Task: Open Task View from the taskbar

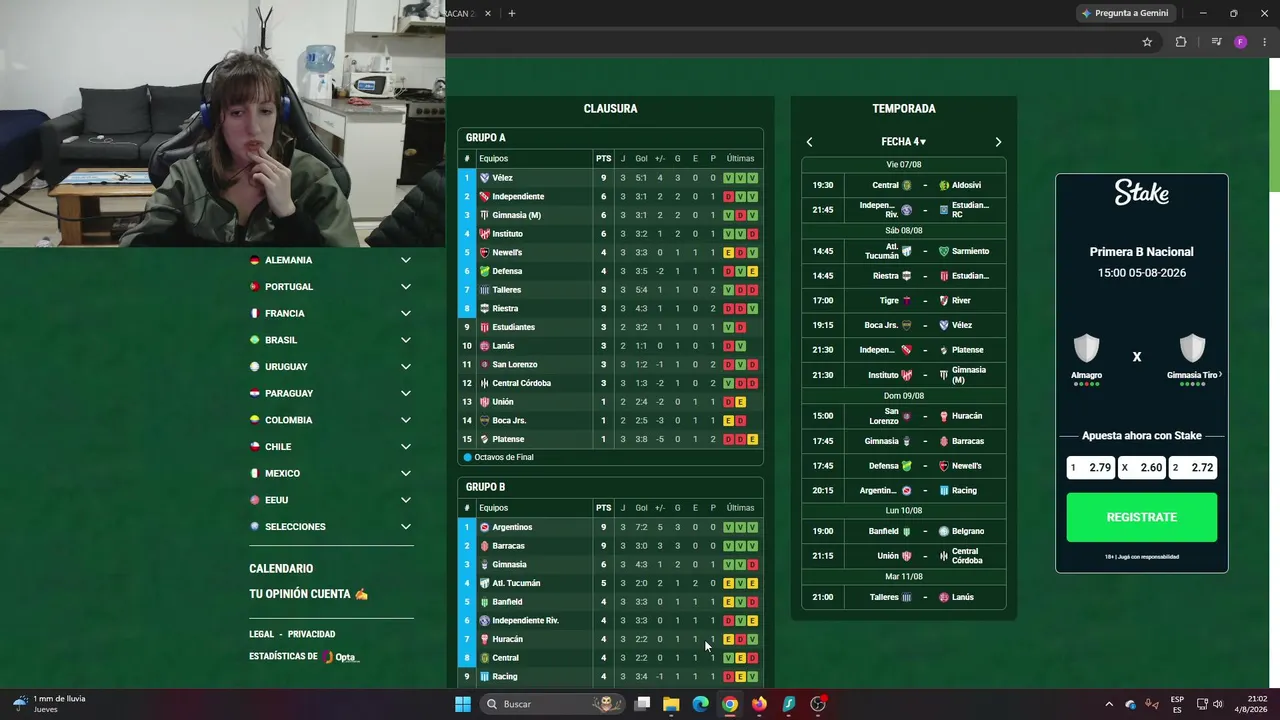Action: [x=643, y=704]
